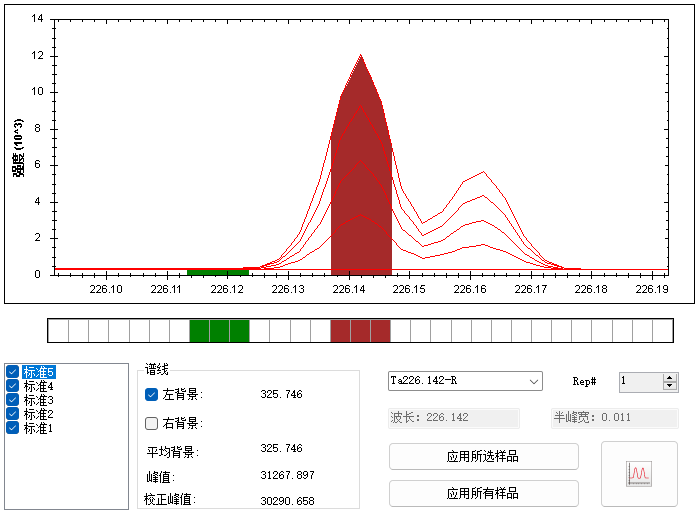Select the 标准4 list item label
The width and height of the screenshot is (699, 514).
click(x=38, y=386)
